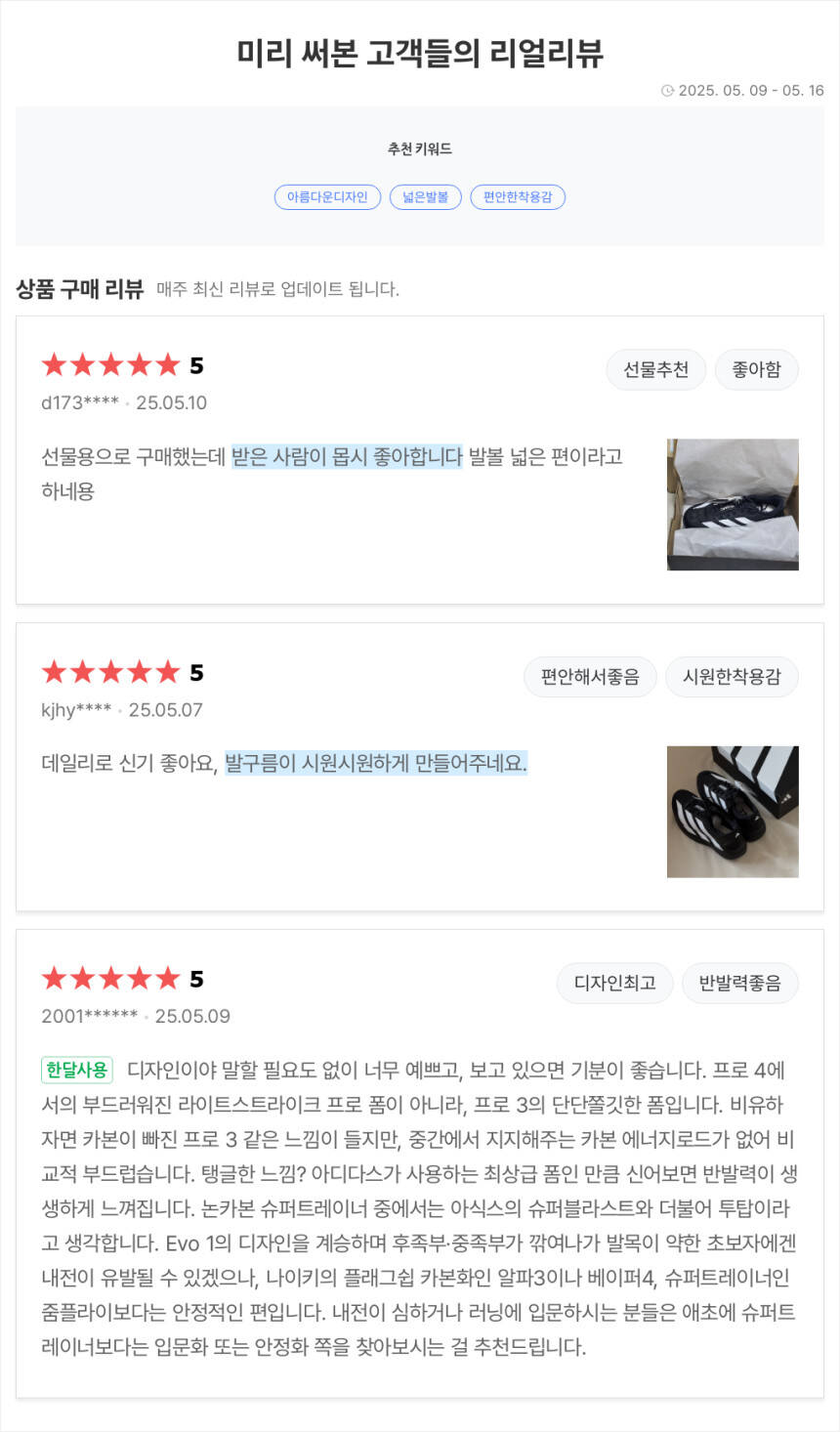Toggle the 넓은발볼 keyword filter

[425, 197]
